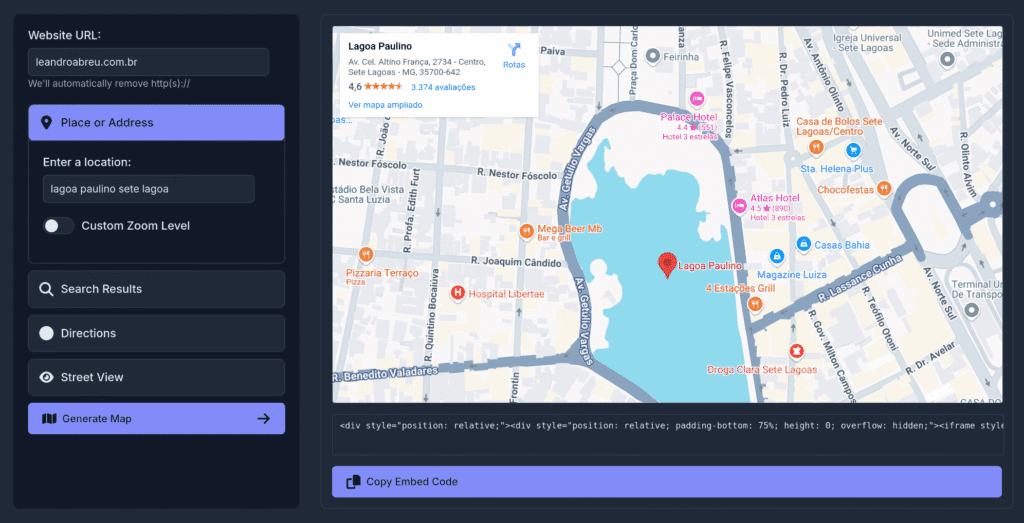The width and height of the screenshot is (1024, 523).
Task: Click the Palace Hotel pink marker
Action: 697,100
